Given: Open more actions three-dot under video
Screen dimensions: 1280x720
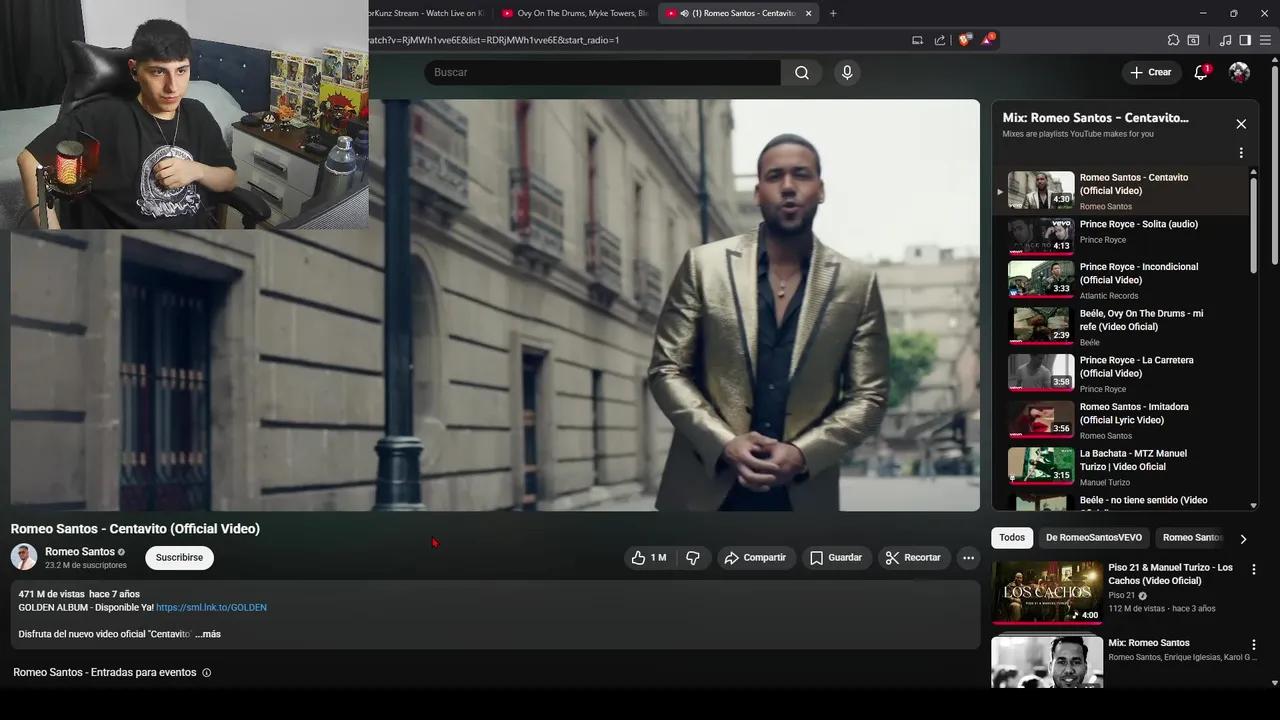Looking at the screenshot, I should [968, 557].
